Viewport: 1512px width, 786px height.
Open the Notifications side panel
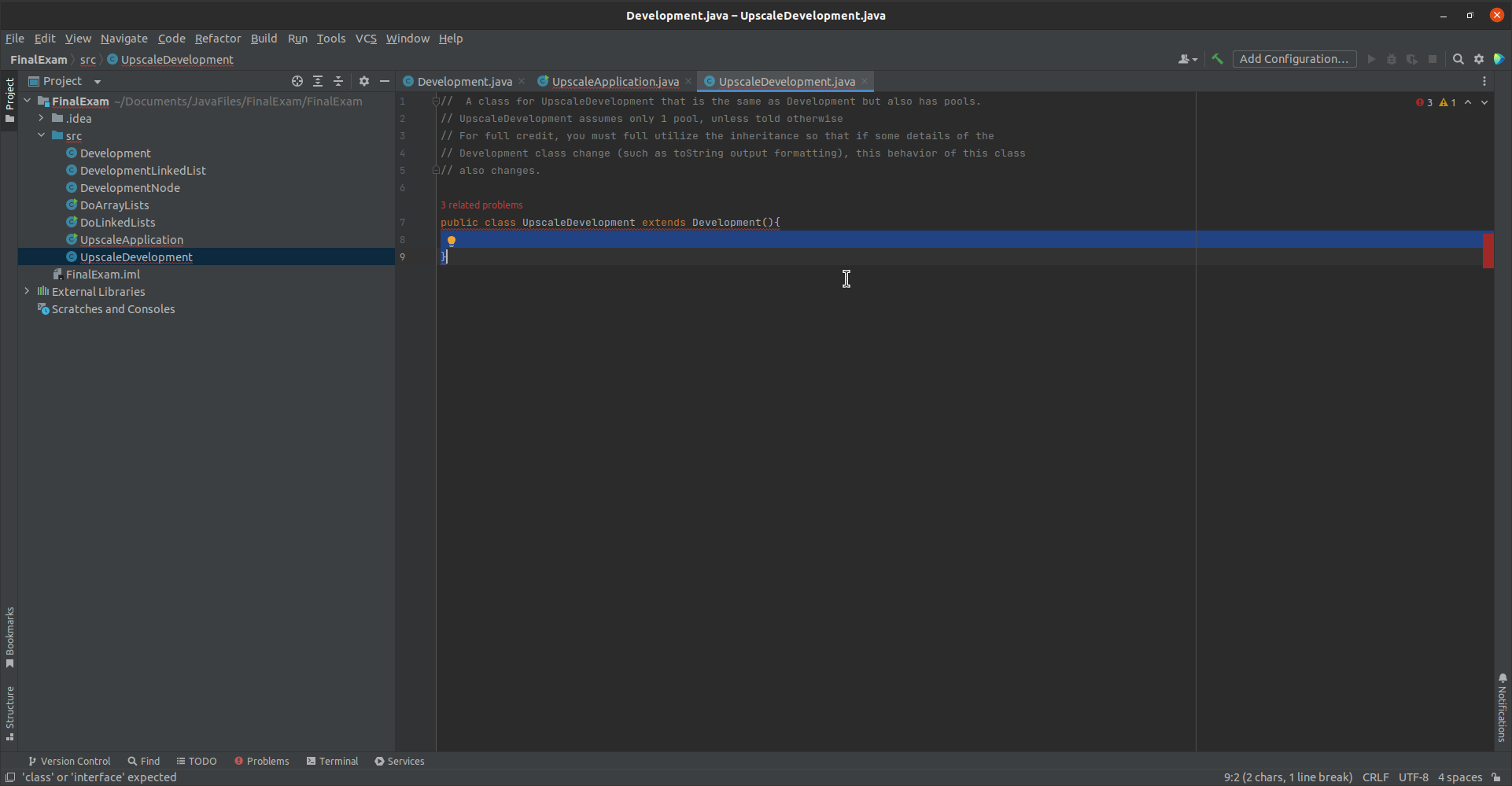1503,707
